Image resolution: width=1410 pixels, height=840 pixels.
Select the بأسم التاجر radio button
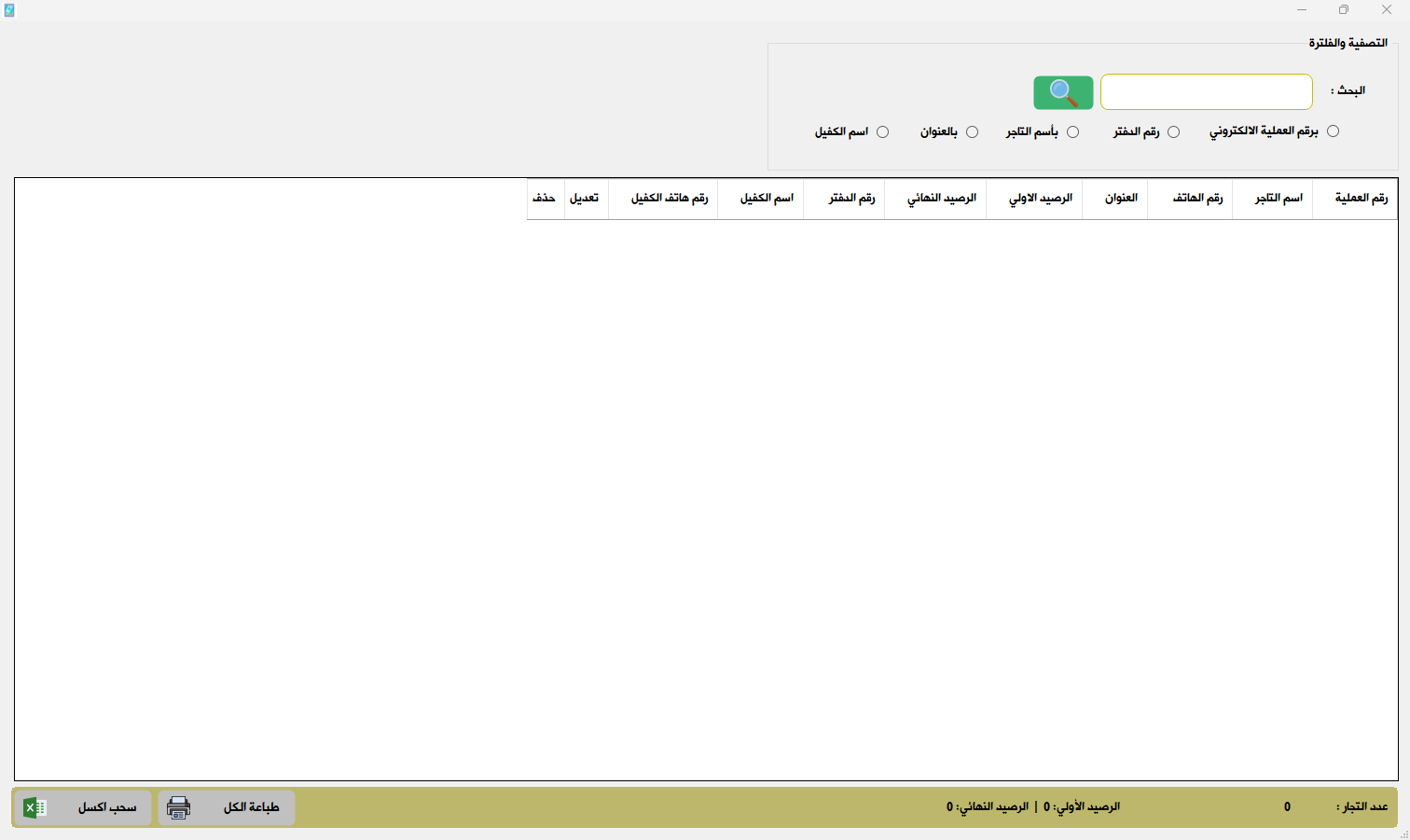tap(1072, 131)
